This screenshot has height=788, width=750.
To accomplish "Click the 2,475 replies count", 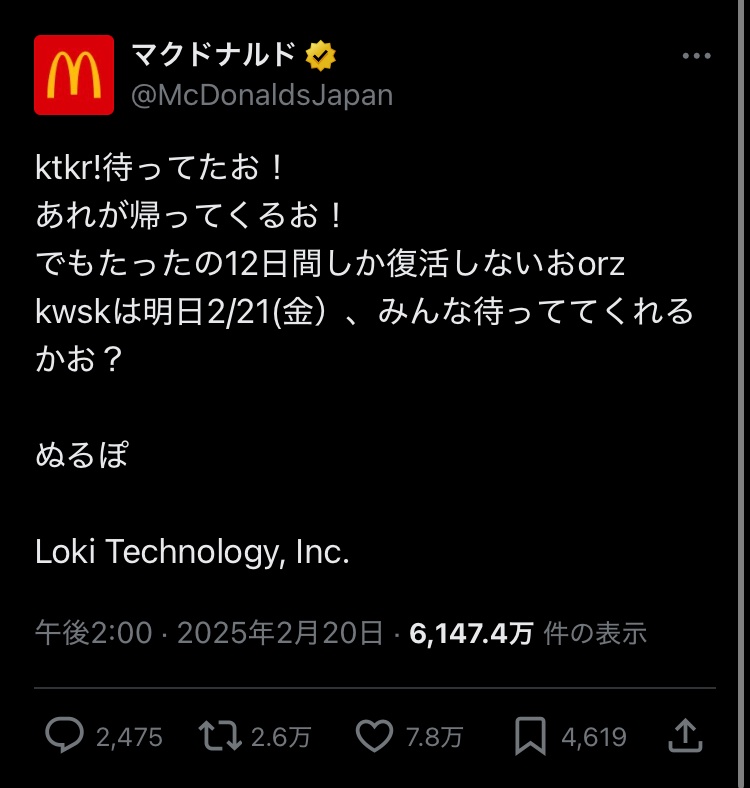I will (x=129, y=737).
